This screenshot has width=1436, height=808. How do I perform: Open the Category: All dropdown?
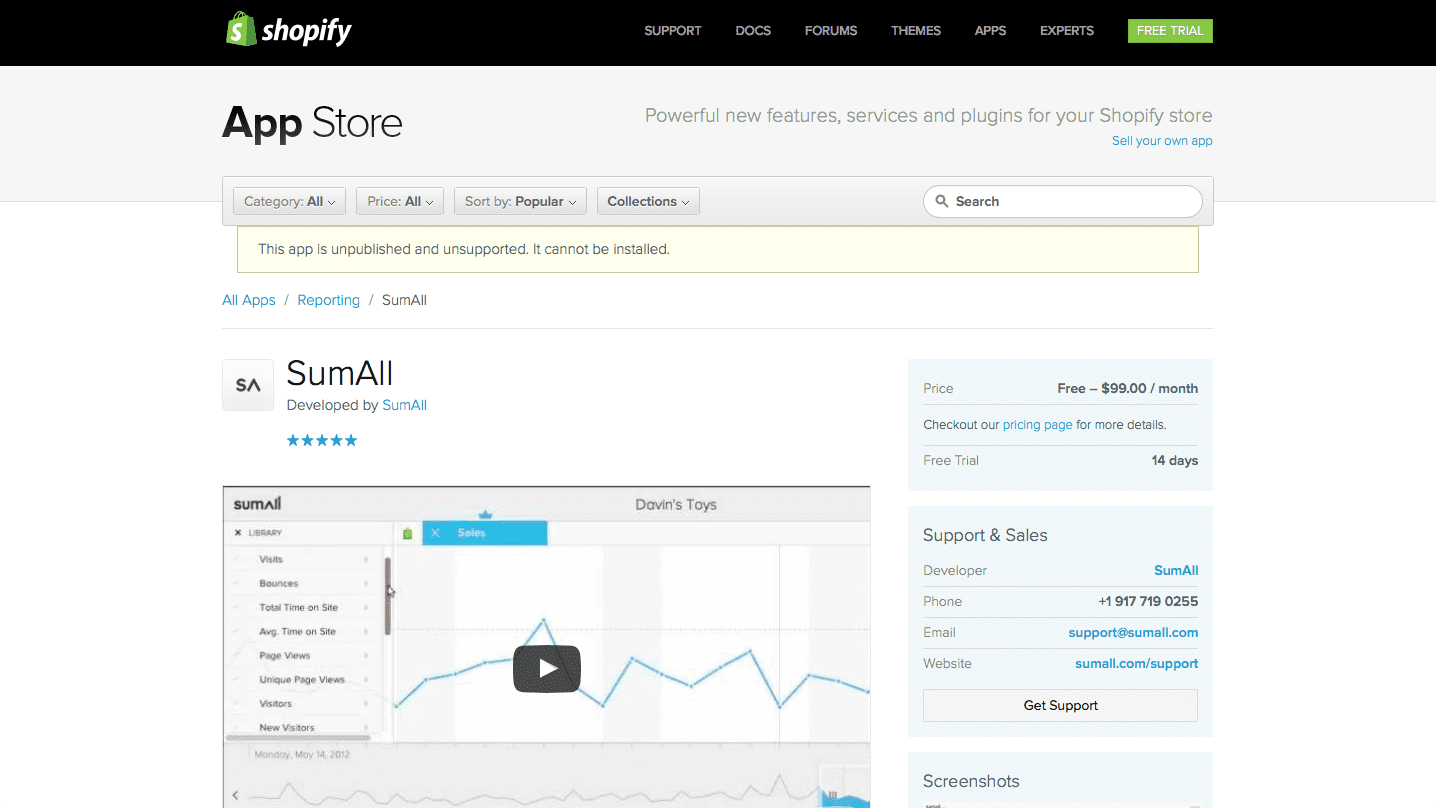pos(289,201)
